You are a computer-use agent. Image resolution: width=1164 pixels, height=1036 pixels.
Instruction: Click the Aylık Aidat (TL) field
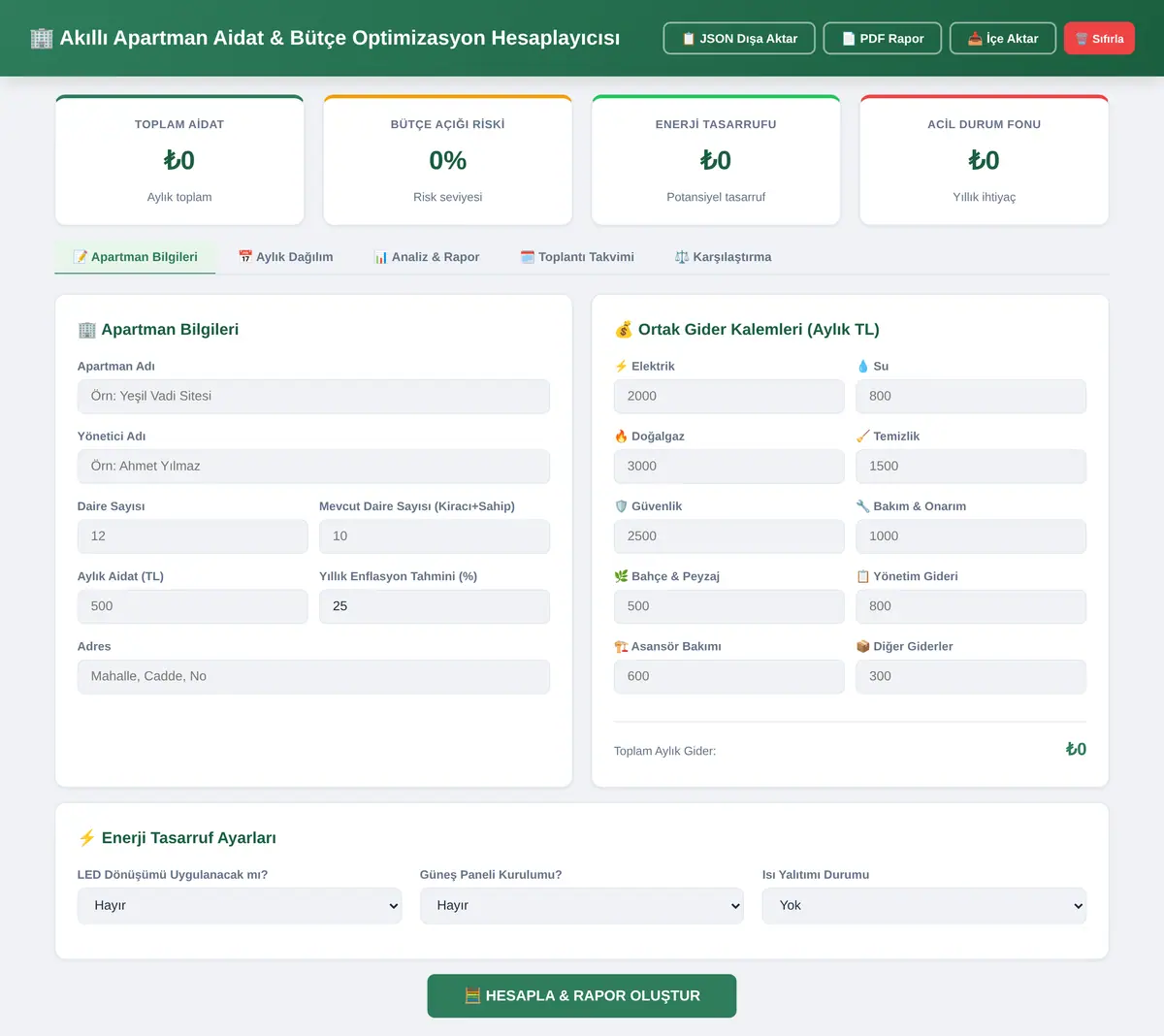click(192, 606)
